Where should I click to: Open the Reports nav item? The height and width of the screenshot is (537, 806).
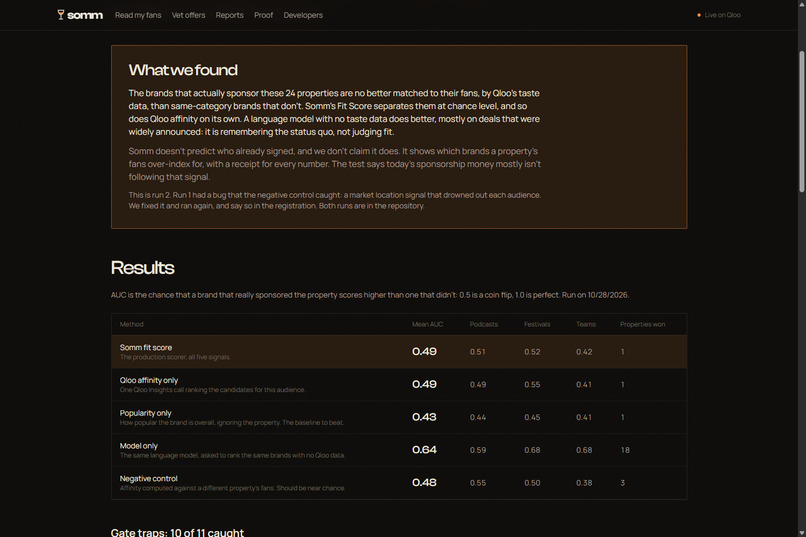click(x=229, y=15)
